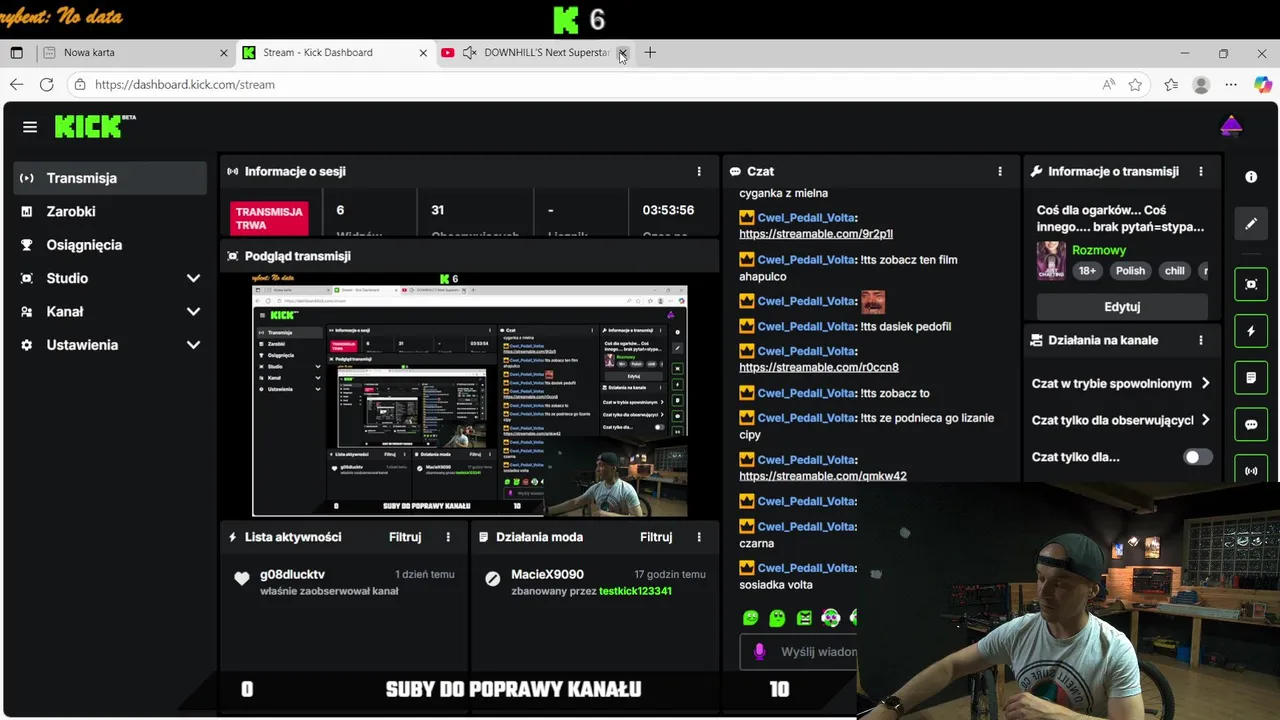Open the three-dot menu of Działania na kanale
This screenshot has height=720, width=1280.
point(1201,340)
